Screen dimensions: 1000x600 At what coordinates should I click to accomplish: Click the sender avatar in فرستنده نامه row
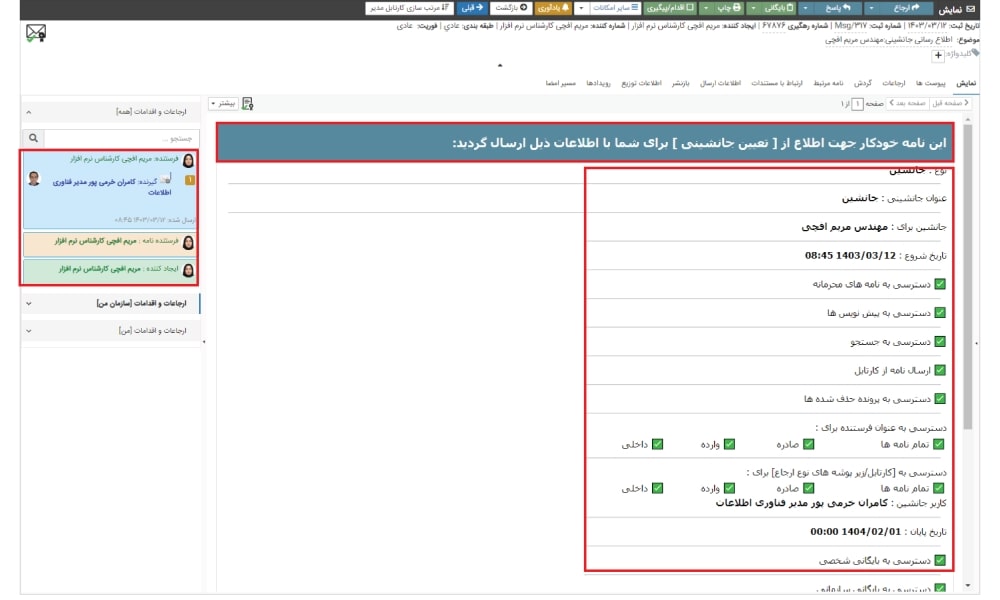(x=188, y=242)
